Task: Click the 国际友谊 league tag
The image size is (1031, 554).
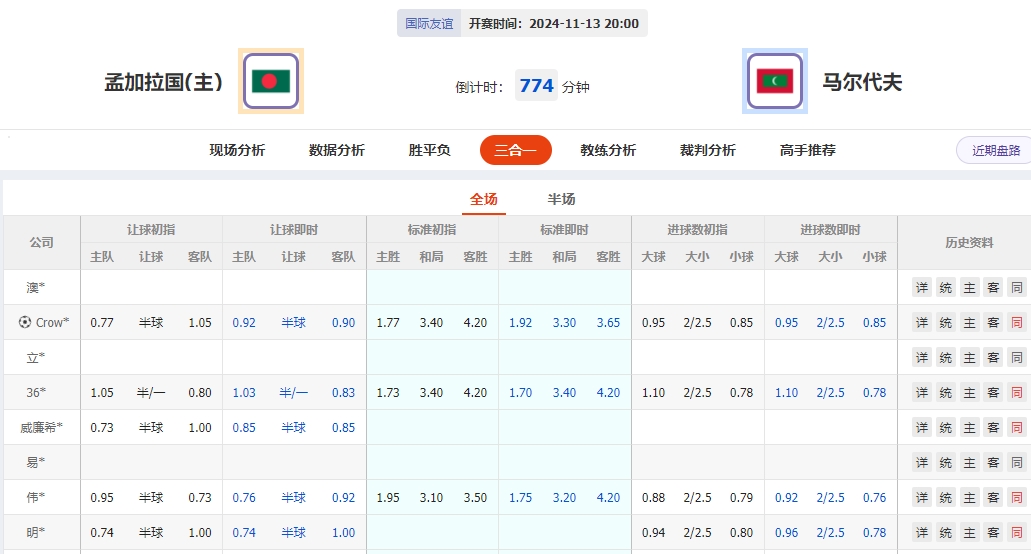Action: (x=429, y=23)
